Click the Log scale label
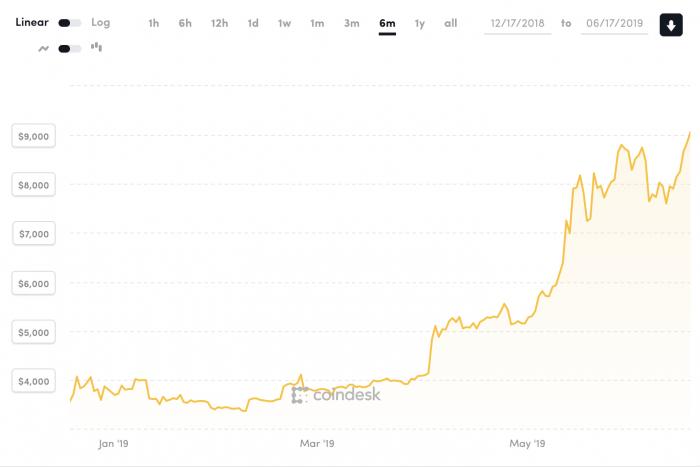Screen dimensions: 700x467 pyautogui.click(x=101, y=22)
